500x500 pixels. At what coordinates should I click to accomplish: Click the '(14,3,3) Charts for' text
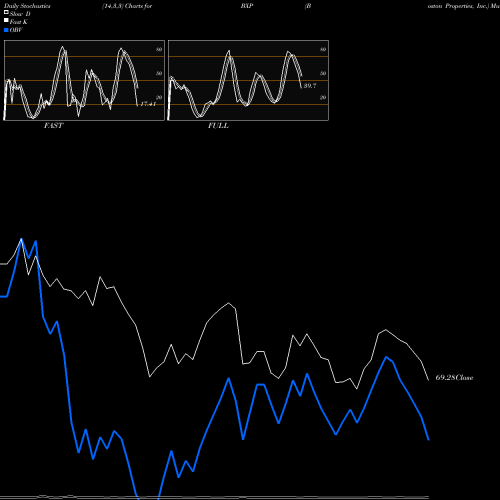(x=127, y=6)
